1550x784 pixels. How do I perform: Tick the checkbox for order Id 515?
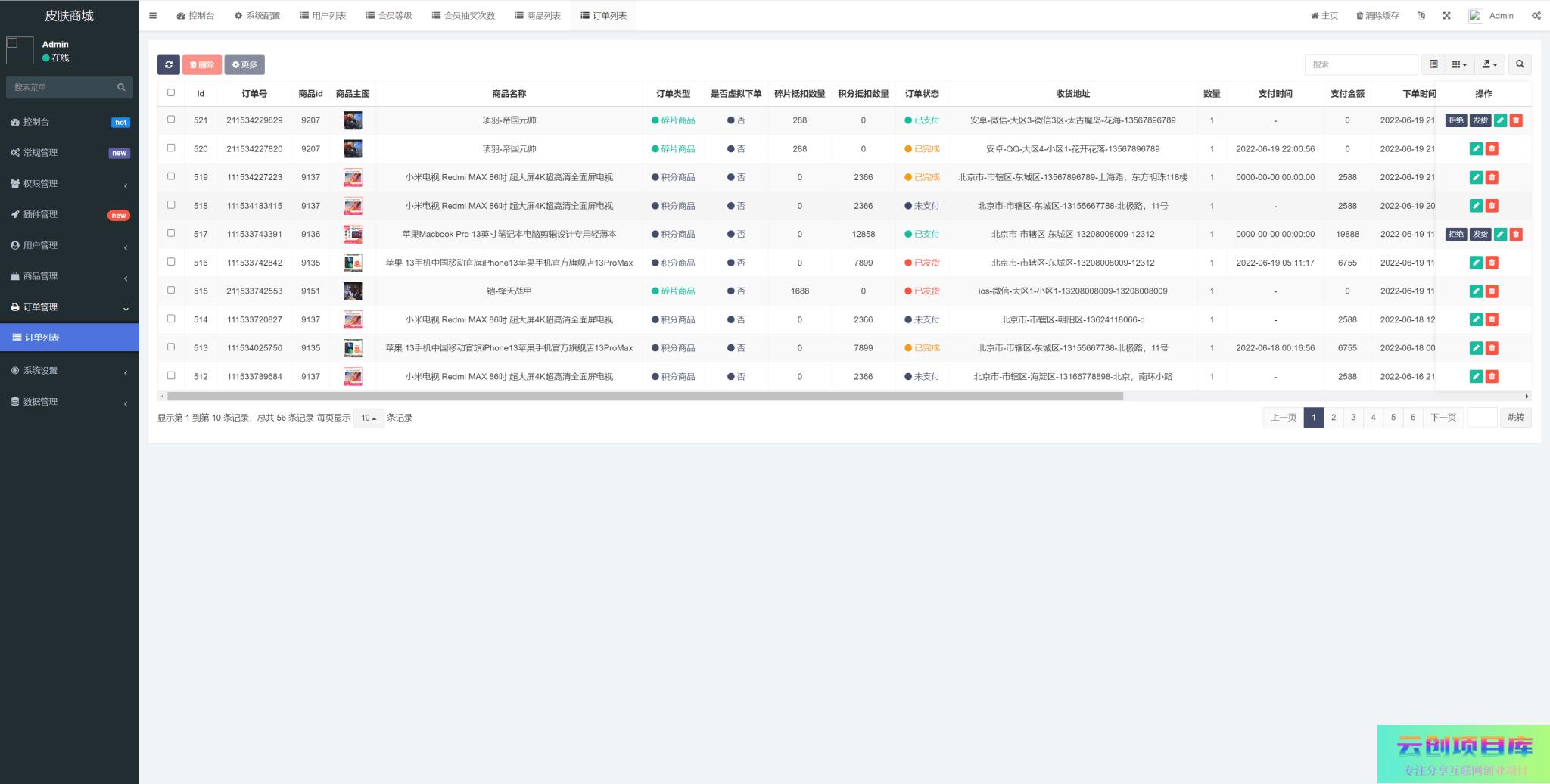[171, 291]
